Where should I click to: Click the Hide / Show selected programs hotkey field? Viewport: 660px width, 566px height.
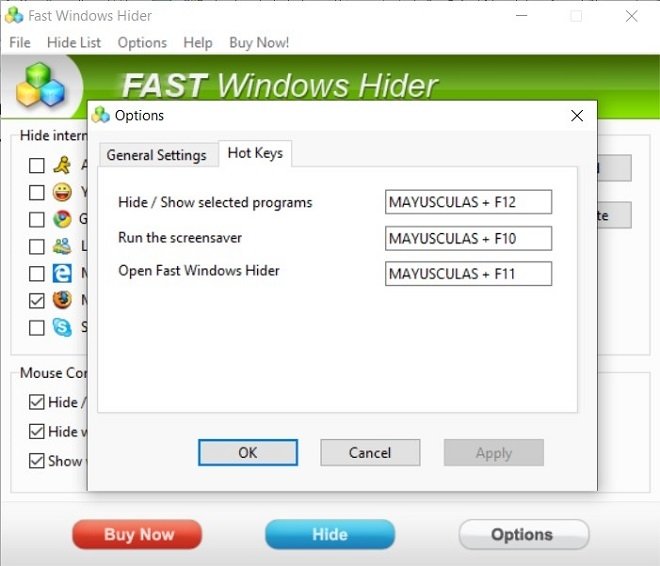point(468,202)
